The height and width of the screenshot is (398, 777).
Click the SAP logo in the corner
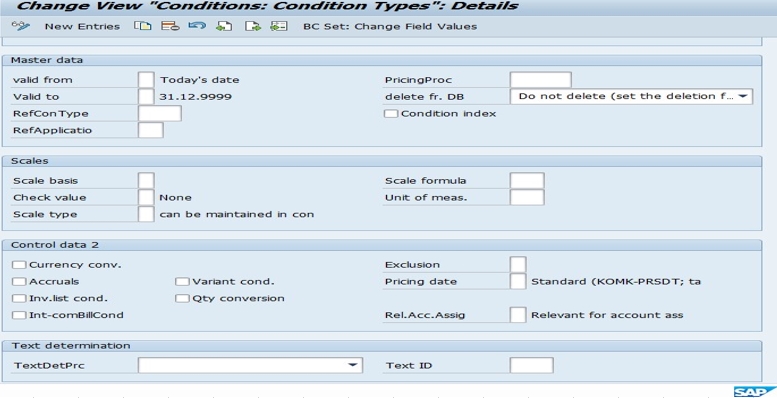tap(755, 392)
